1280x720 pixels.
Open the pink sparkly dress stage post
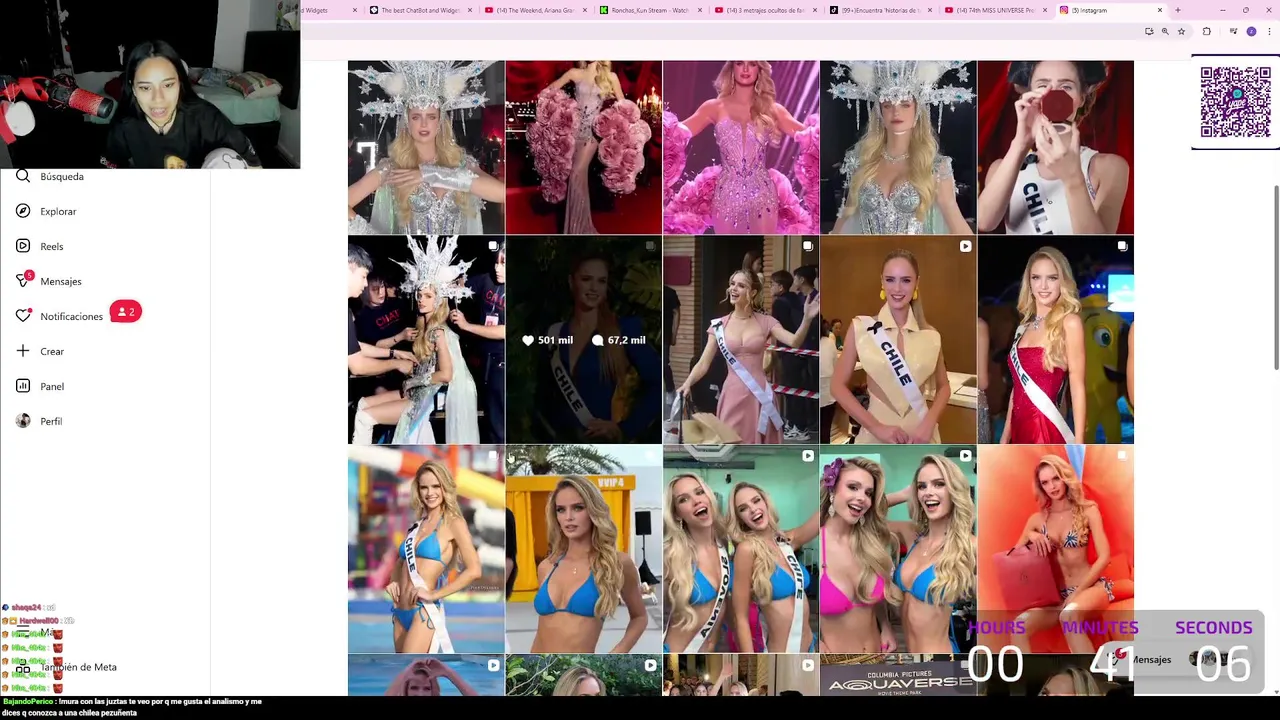coord(741,147)
